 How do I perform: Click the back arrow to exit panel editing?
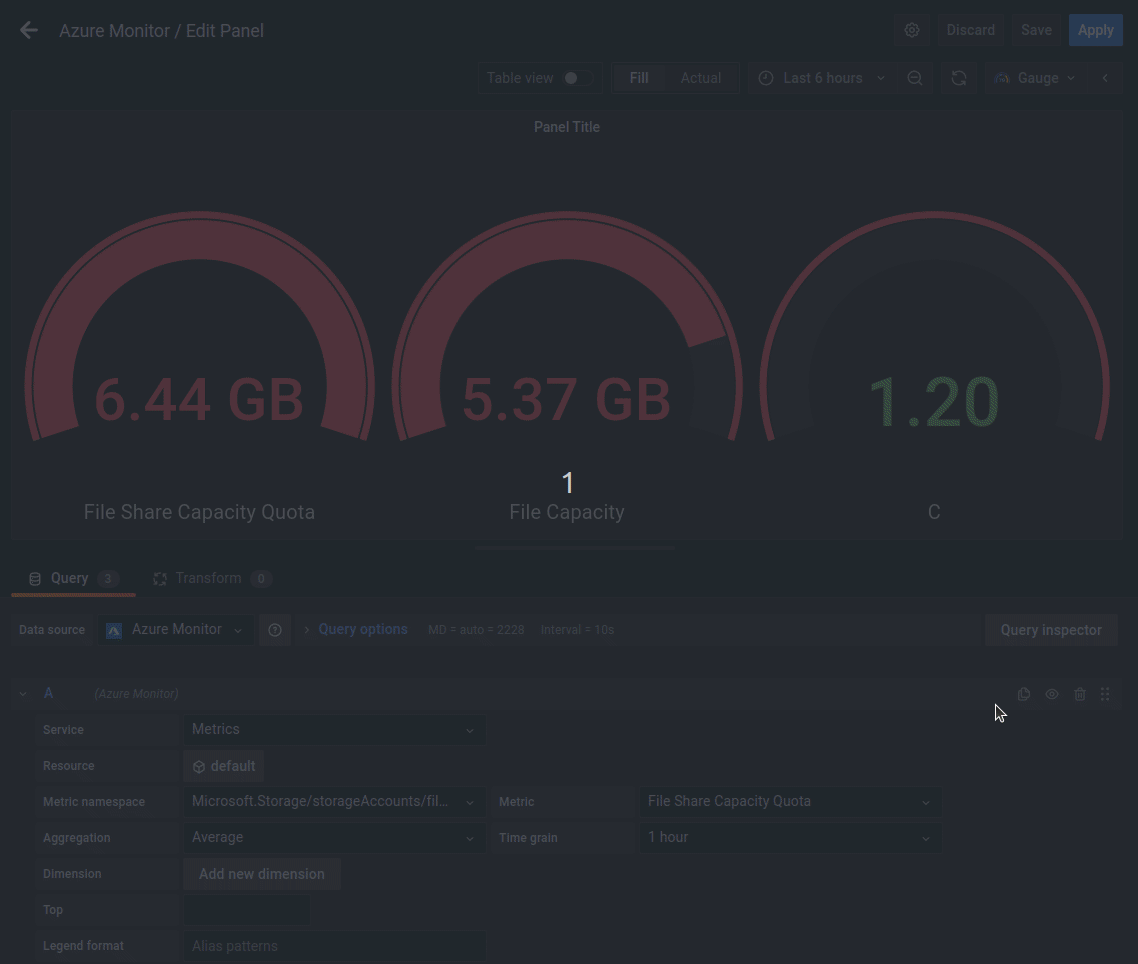pyautogui.click(x=28, y=29)
